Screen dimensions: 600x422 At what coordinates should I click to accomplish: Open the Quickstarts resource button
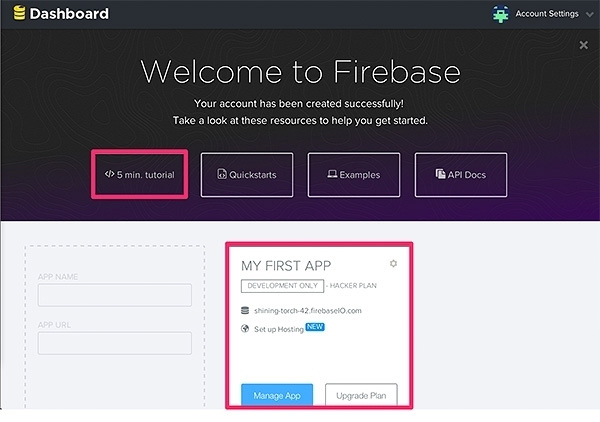pyautogui.click(x=247, y=175)
